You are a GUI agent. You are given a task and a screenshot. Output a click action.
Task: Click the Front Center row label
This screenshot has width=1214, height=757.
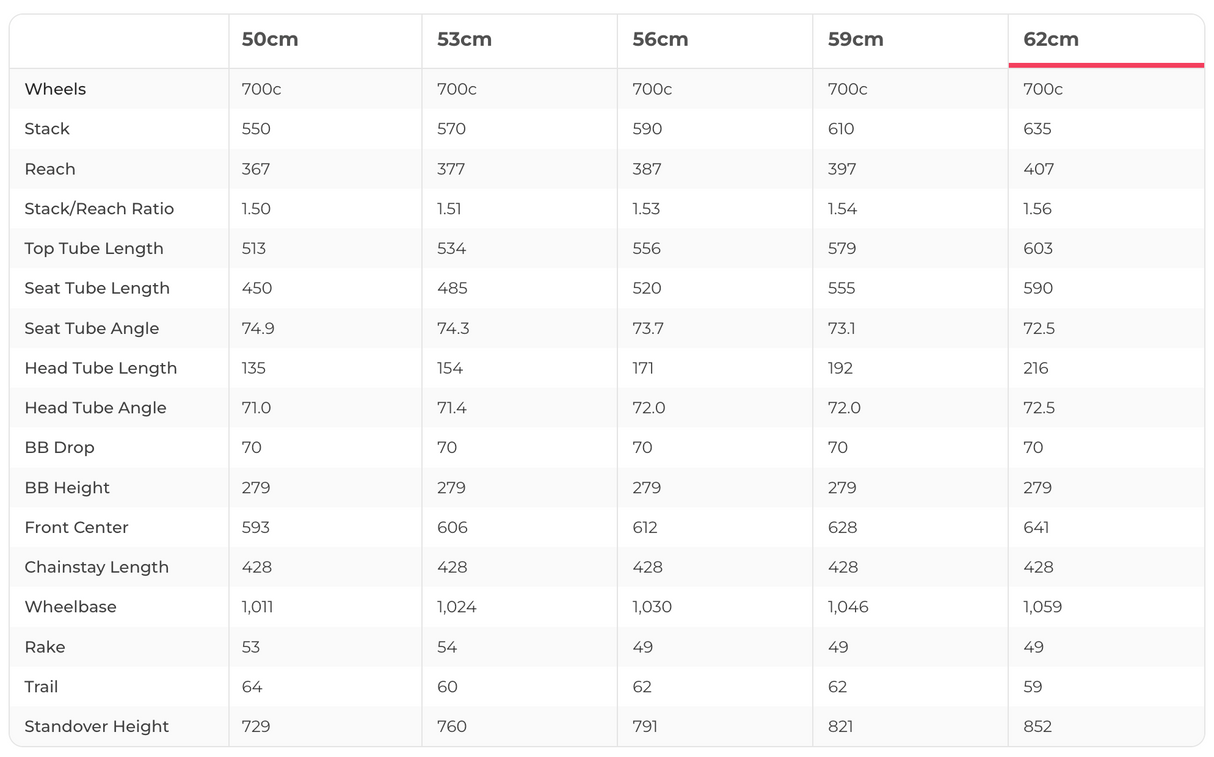[x=77, y=527]
